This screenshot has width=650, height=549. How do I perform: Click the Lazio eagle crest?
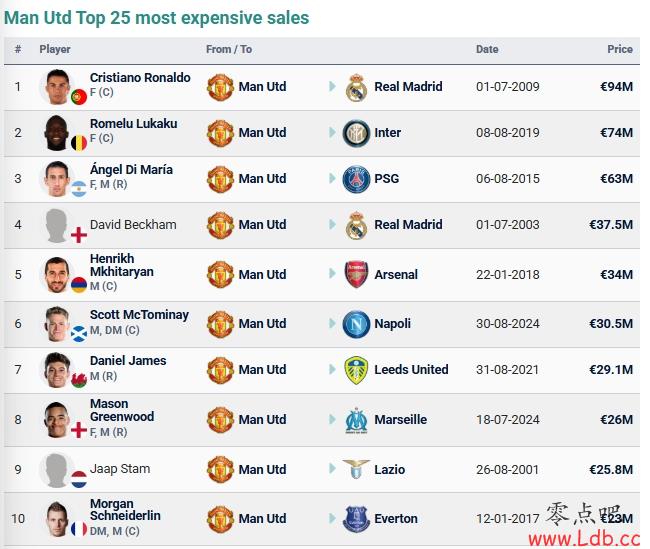pos(356,469)
